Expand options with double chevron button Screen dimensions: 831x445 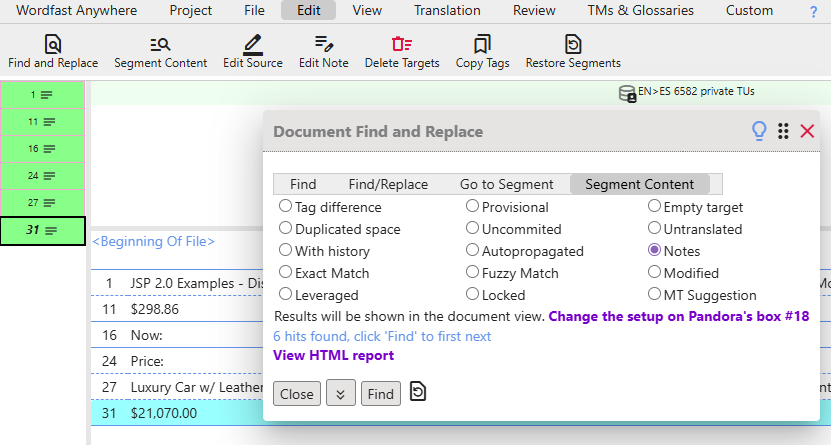[341, 393]
